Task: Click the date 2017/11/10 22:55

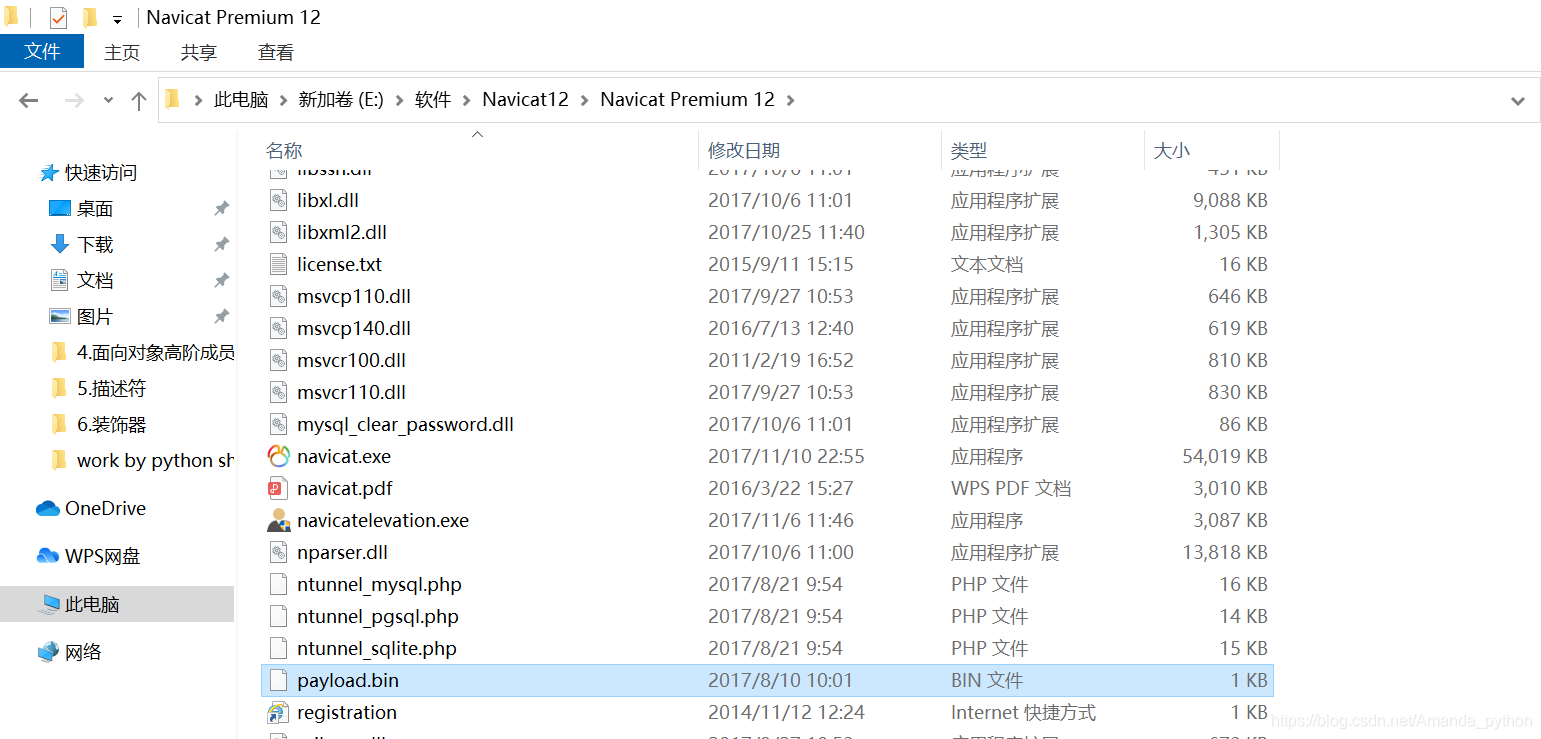Action: [786, 456]
